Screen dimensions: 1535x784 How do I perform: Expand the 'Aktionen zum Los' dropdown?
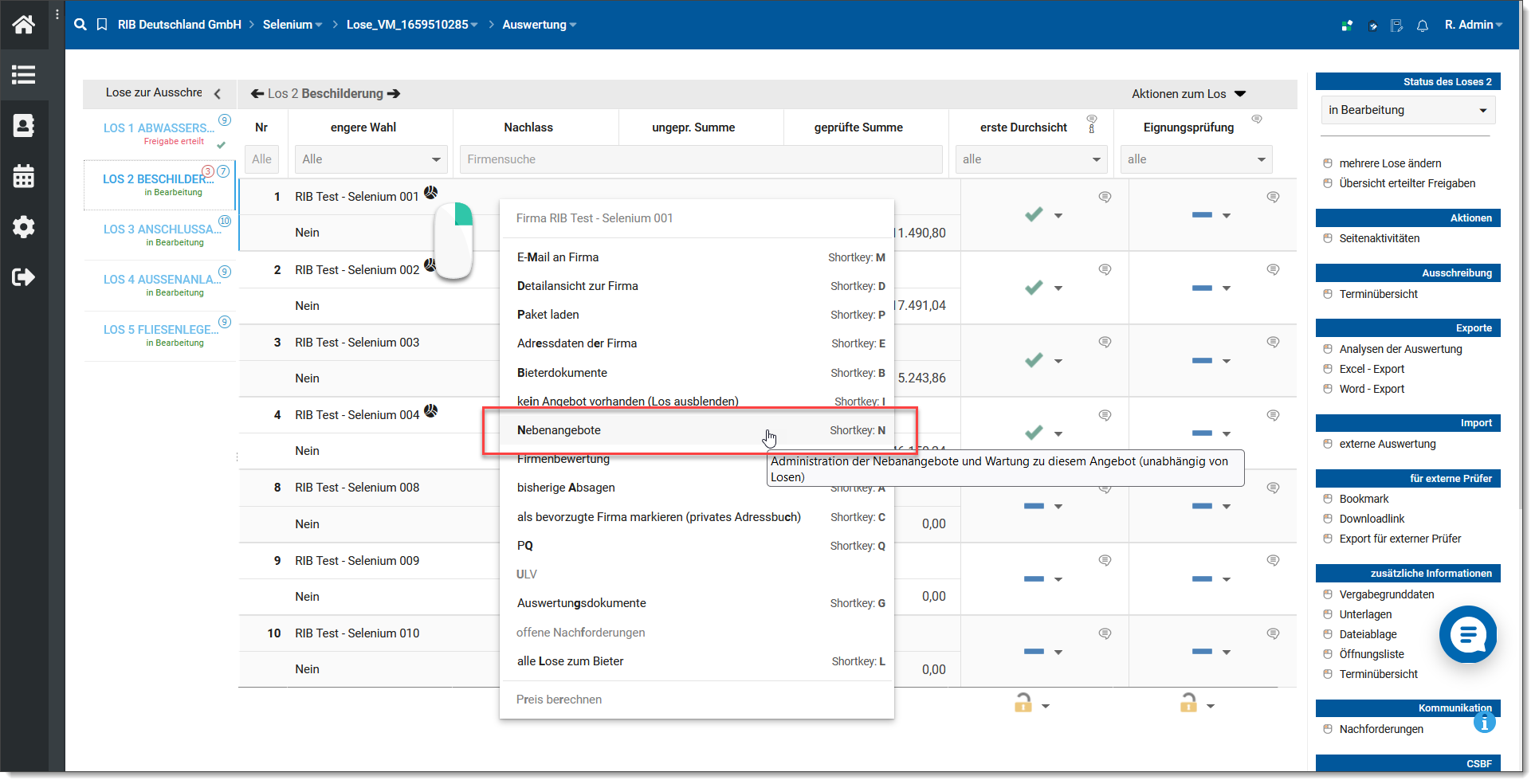[1188, 94]
